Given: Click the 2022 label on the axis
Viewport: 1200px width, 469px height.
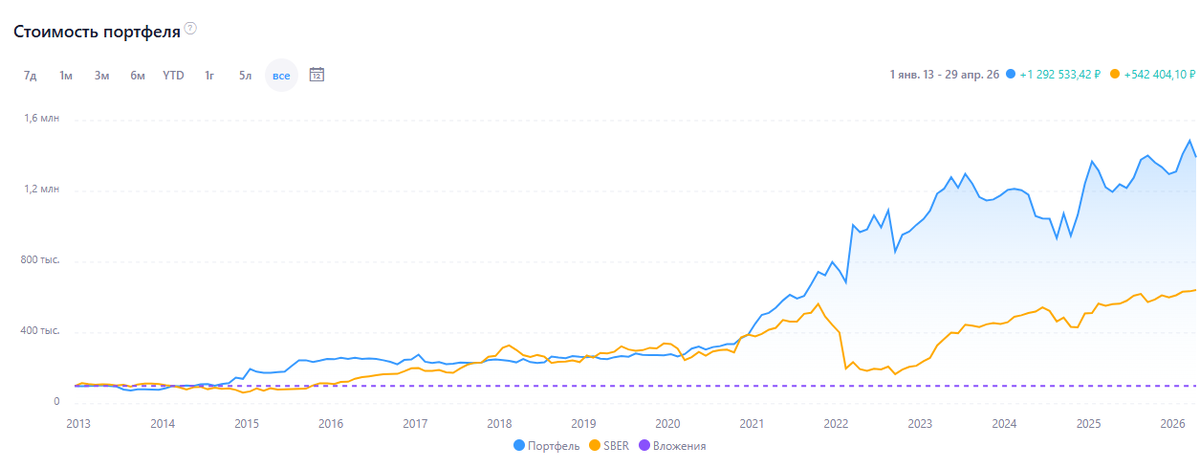Looking at the screenshot, I should (835, 423).
